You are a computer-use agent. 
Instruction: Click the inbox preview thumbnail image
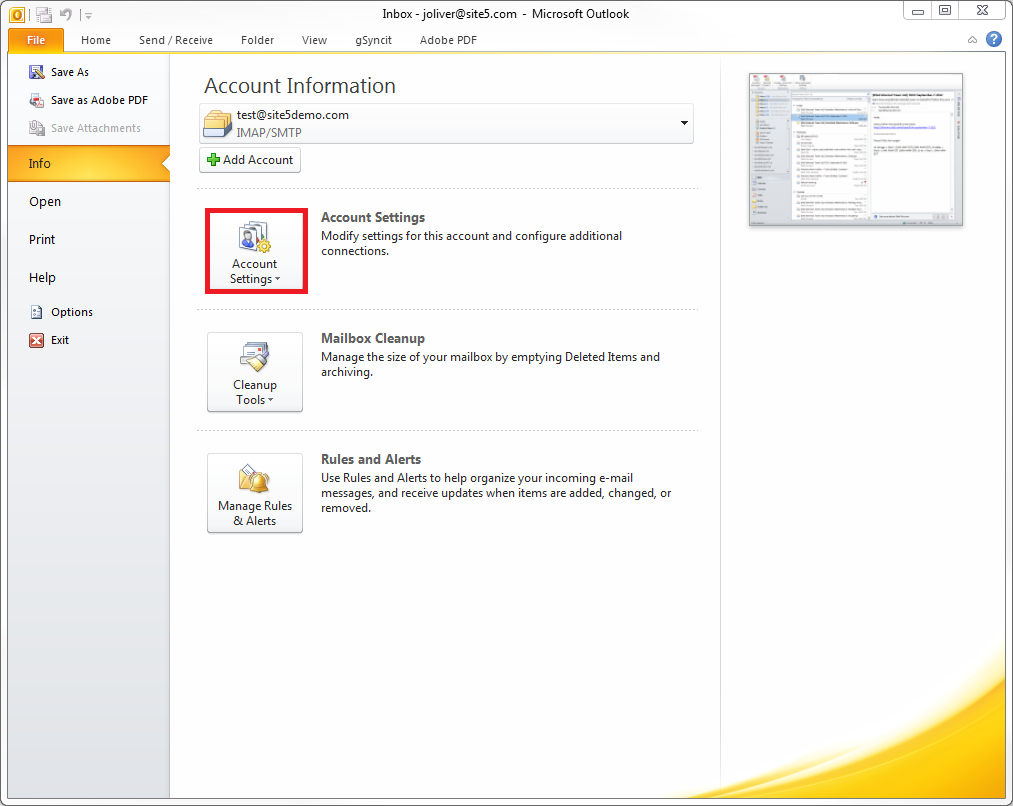click(856, 149)
